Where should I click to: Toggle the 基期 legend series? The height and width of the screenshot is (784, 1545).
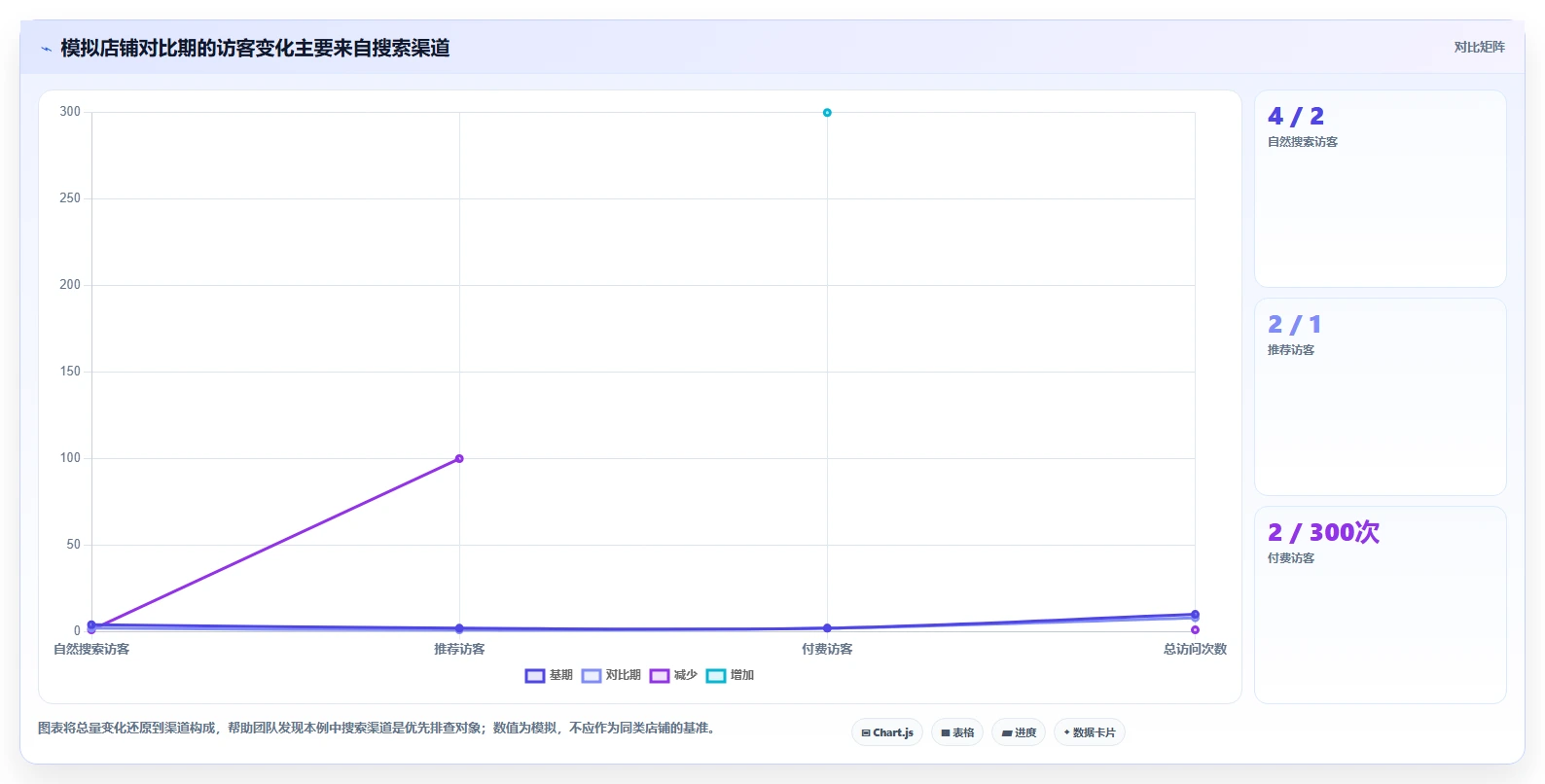click(x=549, y=675)
